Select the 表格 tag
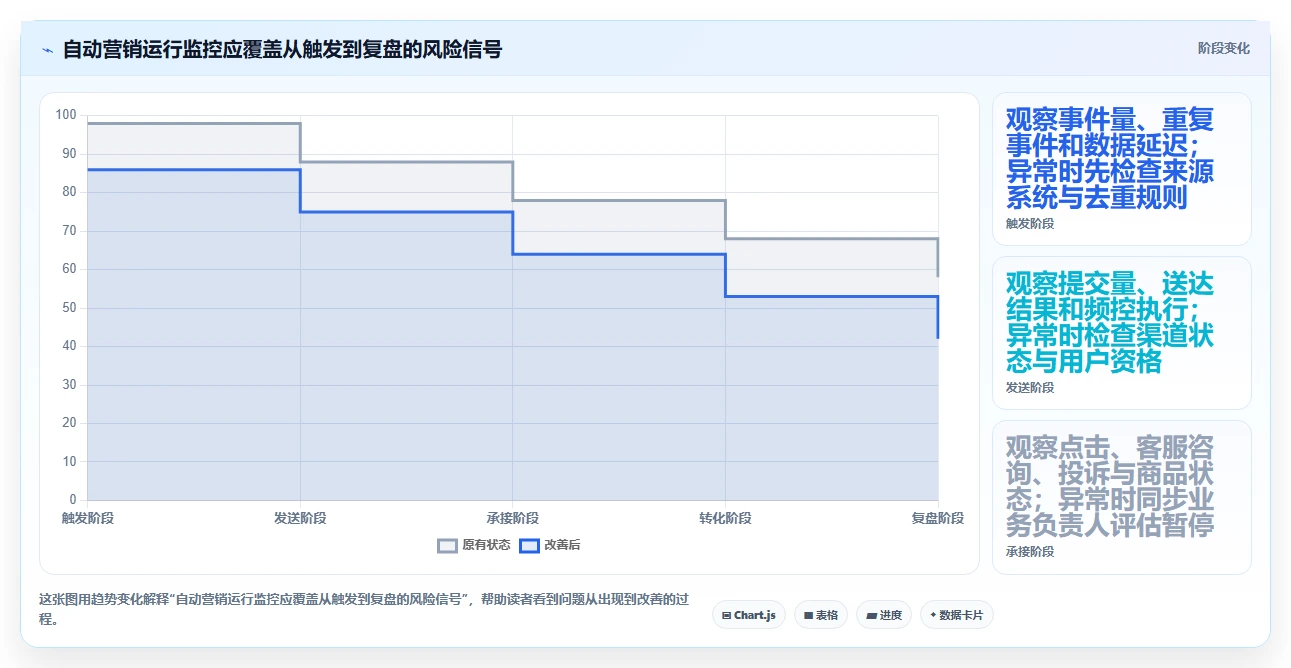This screenshot has height=668, width=1291. 821,615
